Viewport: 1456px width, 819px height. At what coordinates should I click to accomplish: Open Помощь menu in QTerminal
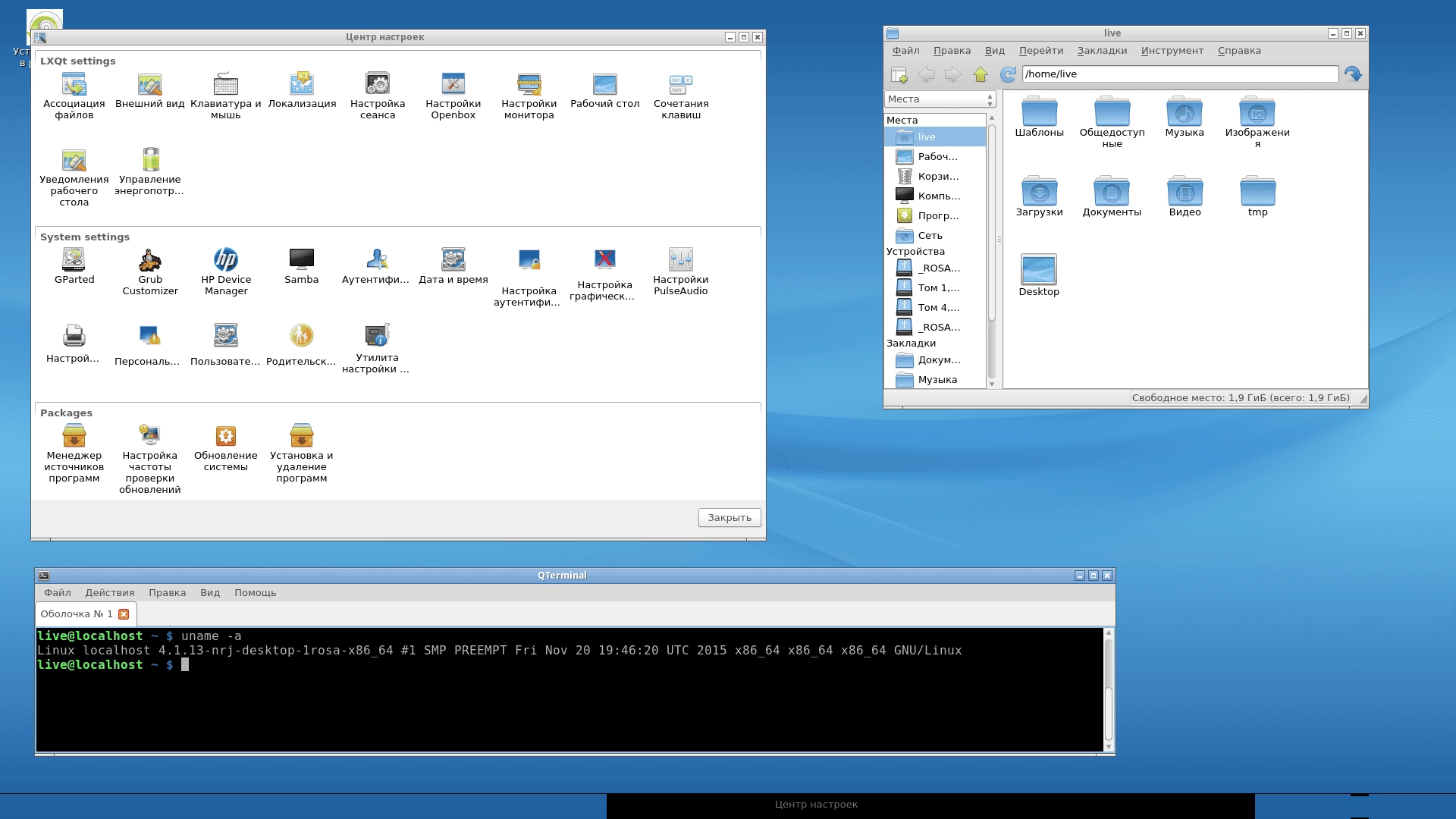tap(255, 593)
